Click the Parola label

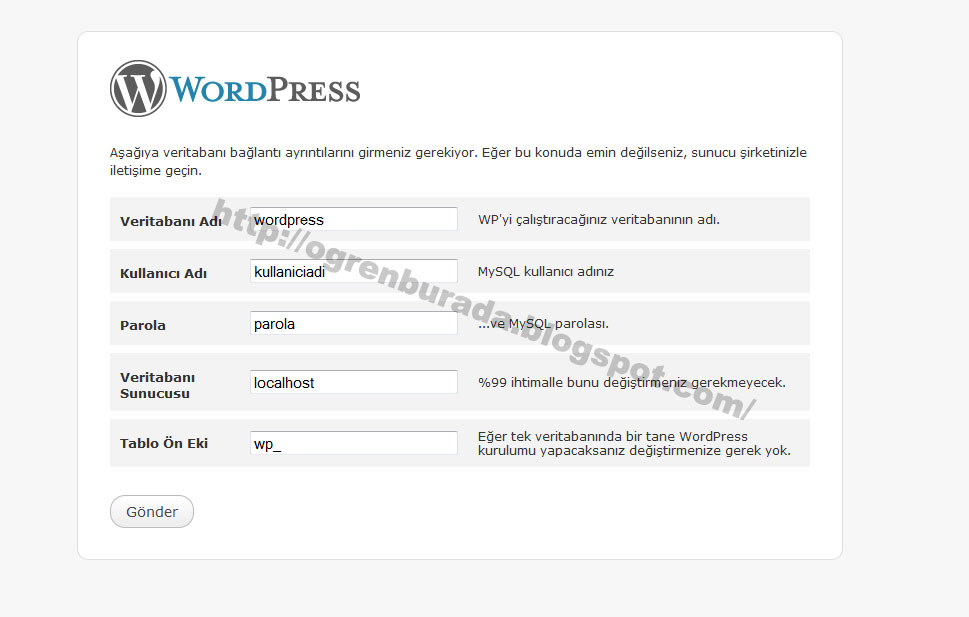(x=143, y=325)
